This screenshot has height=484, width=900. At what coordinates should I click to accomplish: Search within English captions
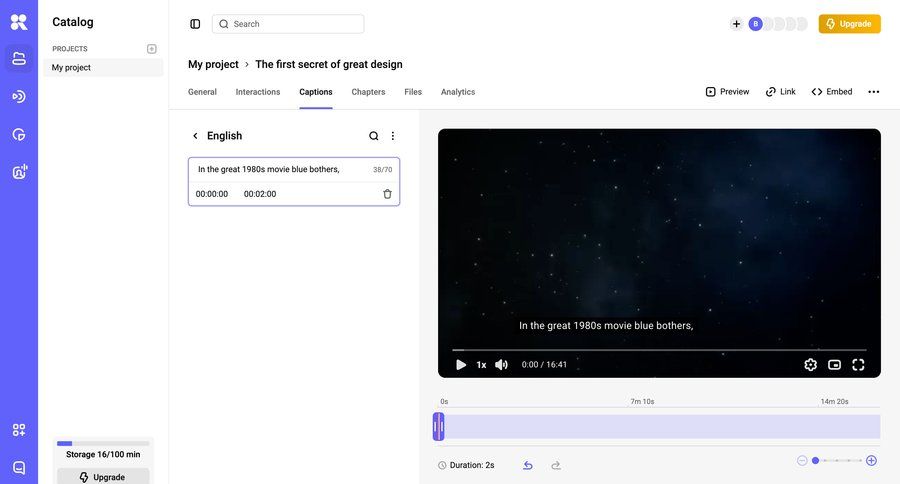pos(374,136)
